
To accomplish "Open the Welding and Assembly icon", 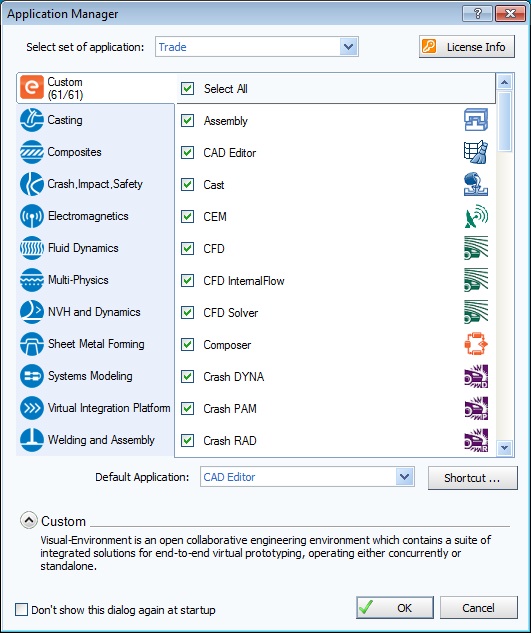I will [x=32, y=440].
